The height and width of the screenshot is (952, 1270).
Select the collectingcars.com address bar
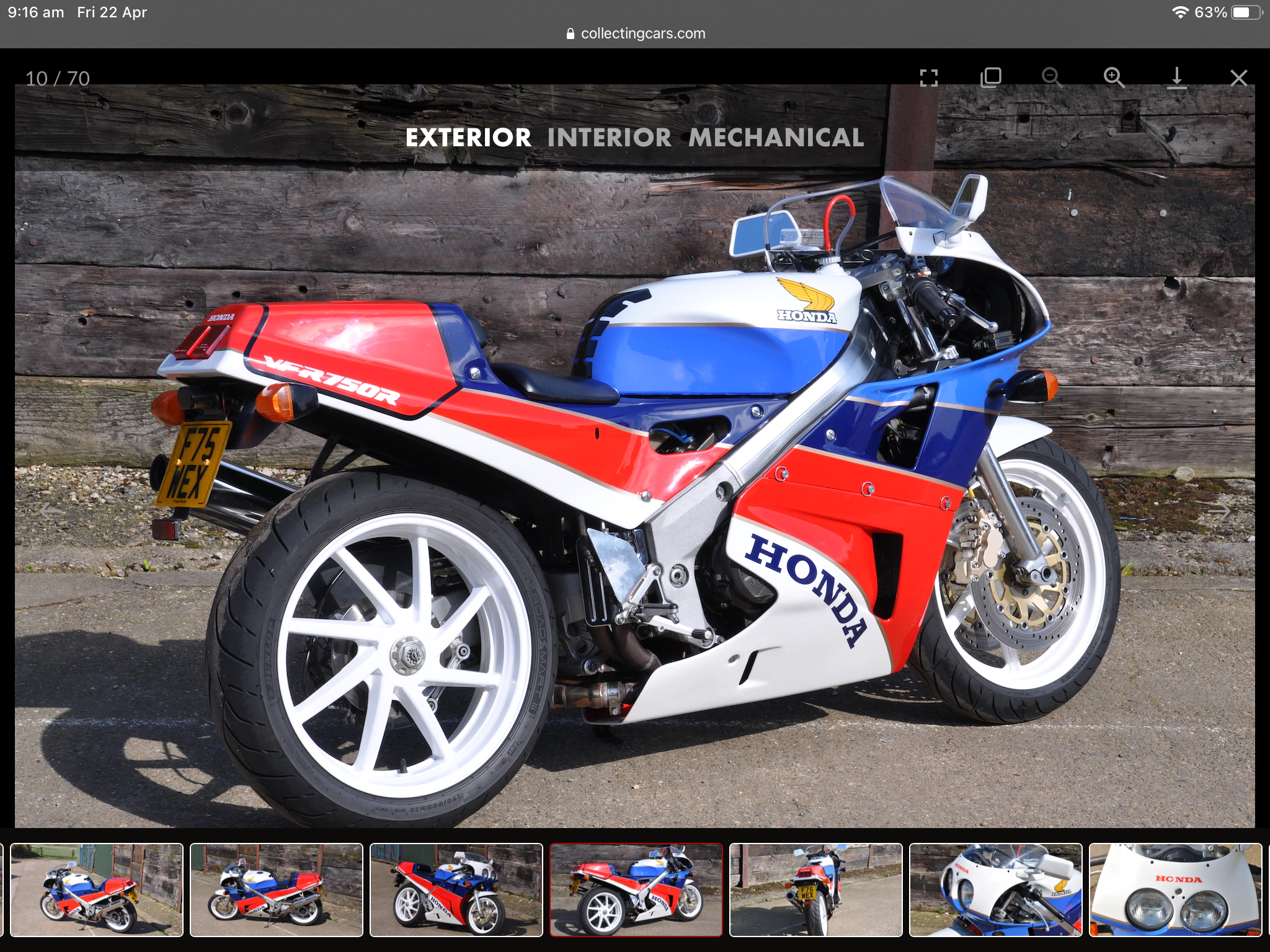point(636,33)
